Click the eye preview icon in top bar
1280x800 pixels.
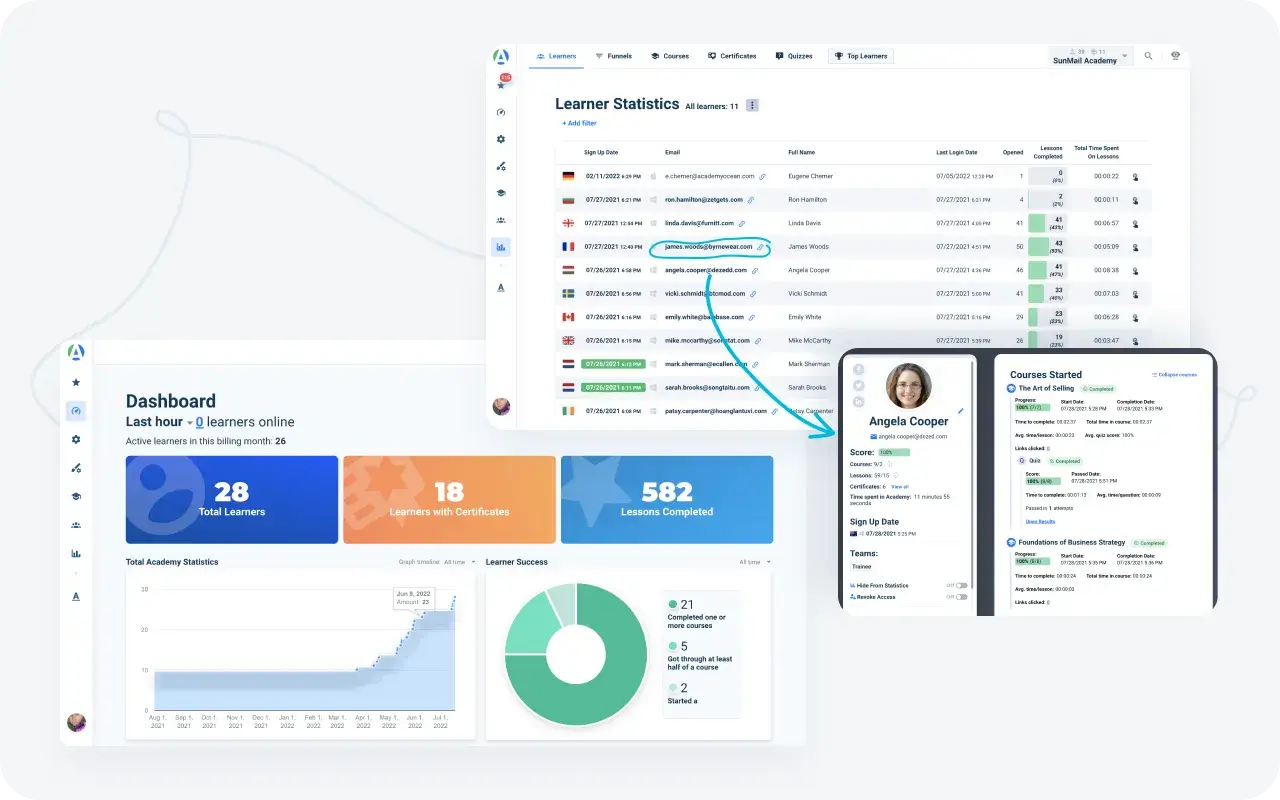click(1175, 56)
